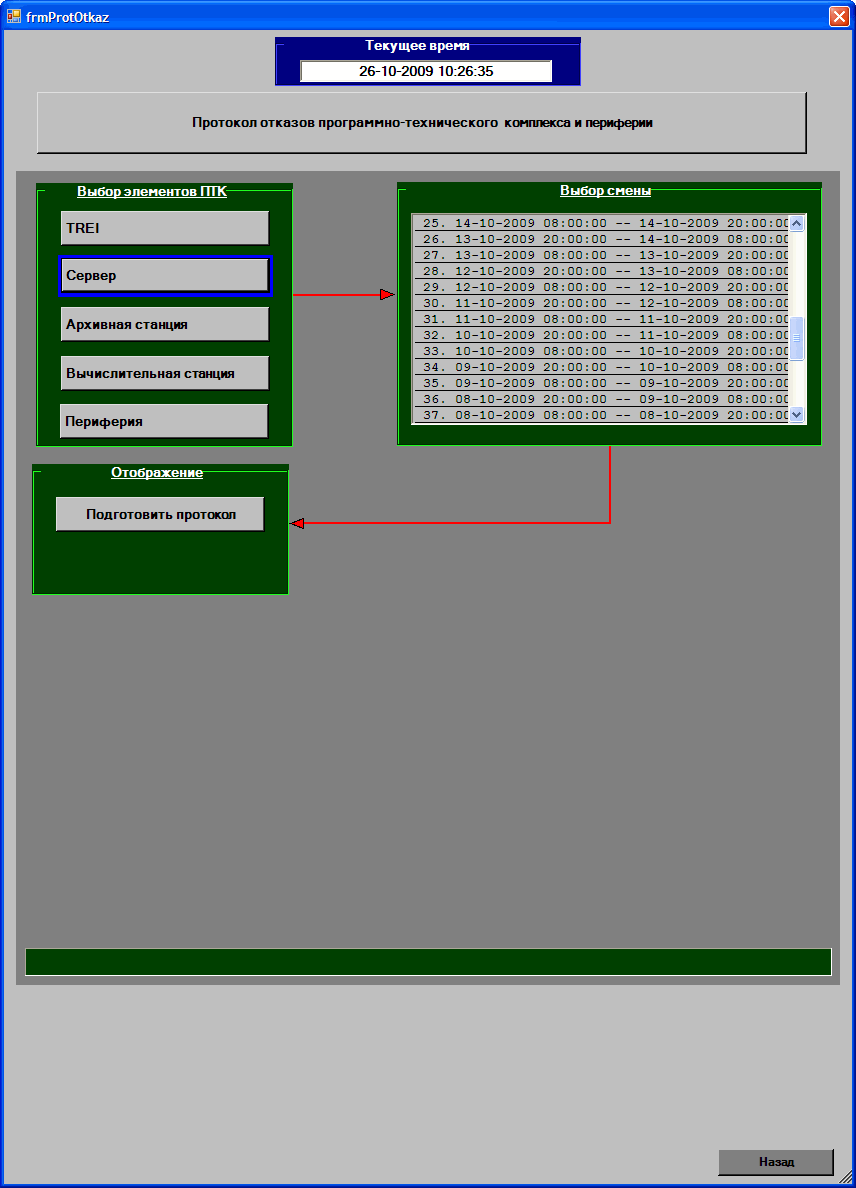Screen dimensions: 856x1188
Task: Select shift row 36. 08-10-2009 20:00:00
Action: tap(601, 399)
